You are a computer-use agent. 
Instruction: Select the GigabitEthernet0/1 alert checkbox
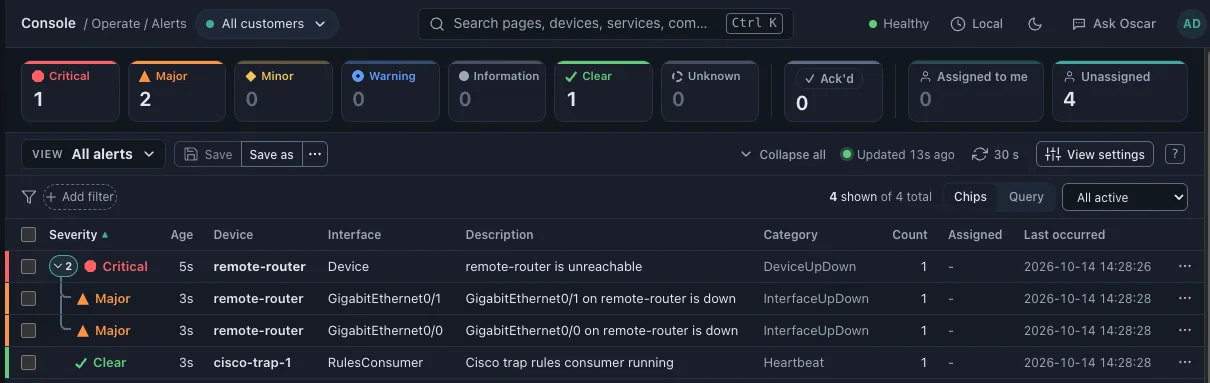tap(28, 298)
